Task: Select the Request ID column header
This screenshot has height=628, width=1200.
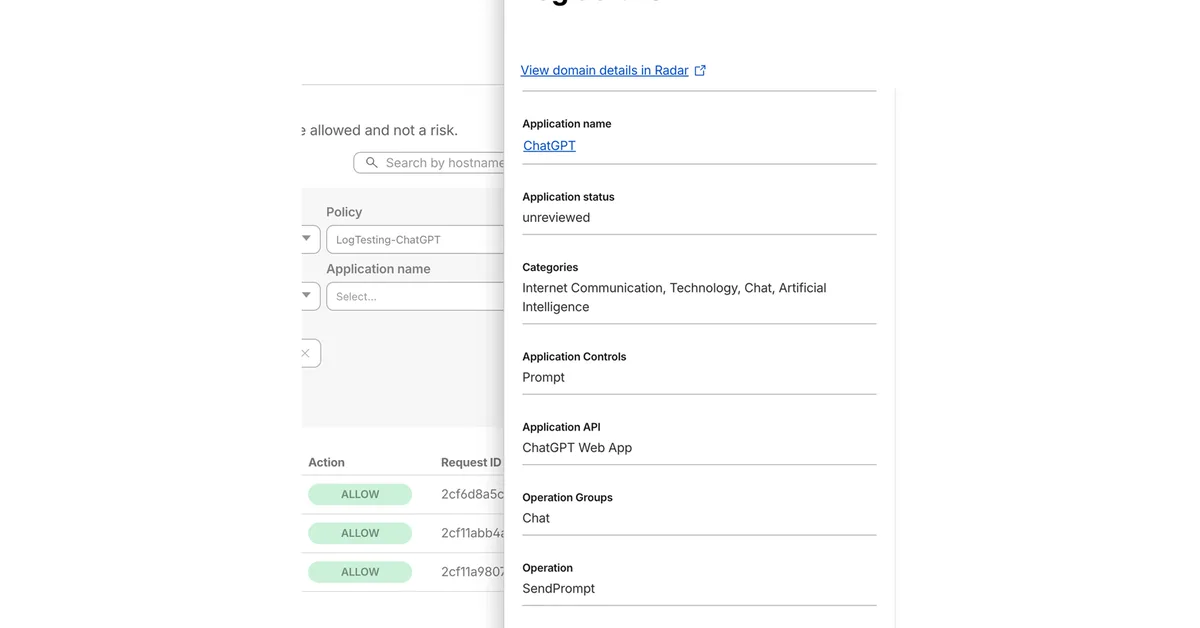Action: 471,462
